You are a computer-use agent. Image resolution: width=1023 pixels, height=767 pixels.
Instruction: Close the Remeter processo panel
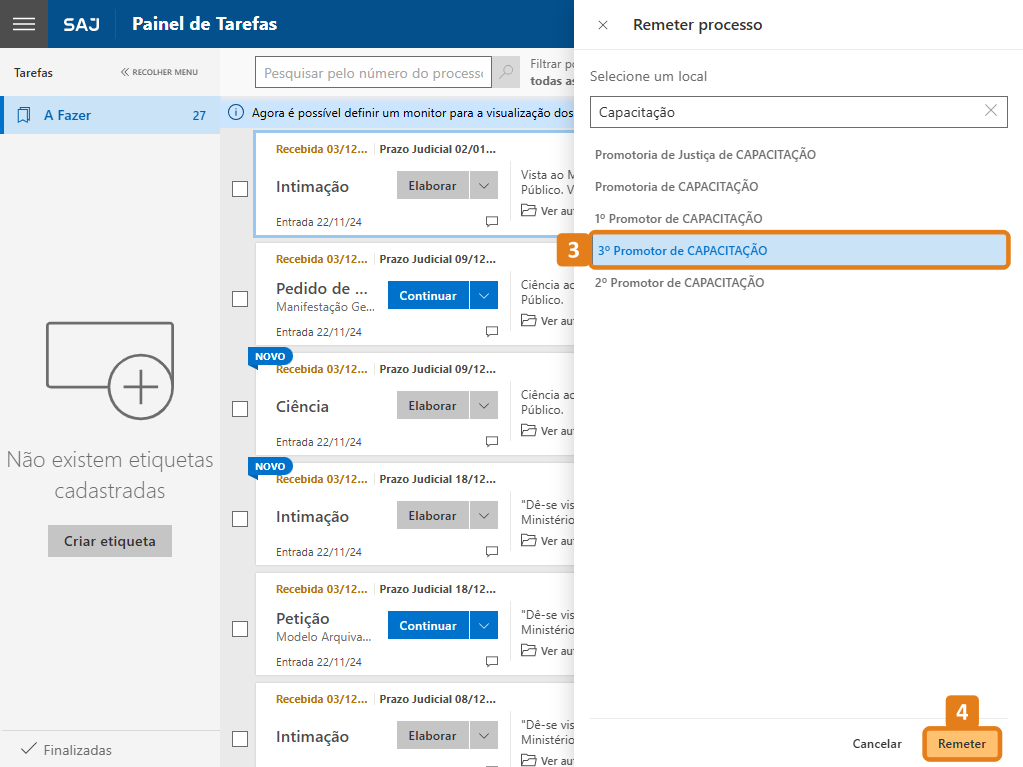[602, 25]
